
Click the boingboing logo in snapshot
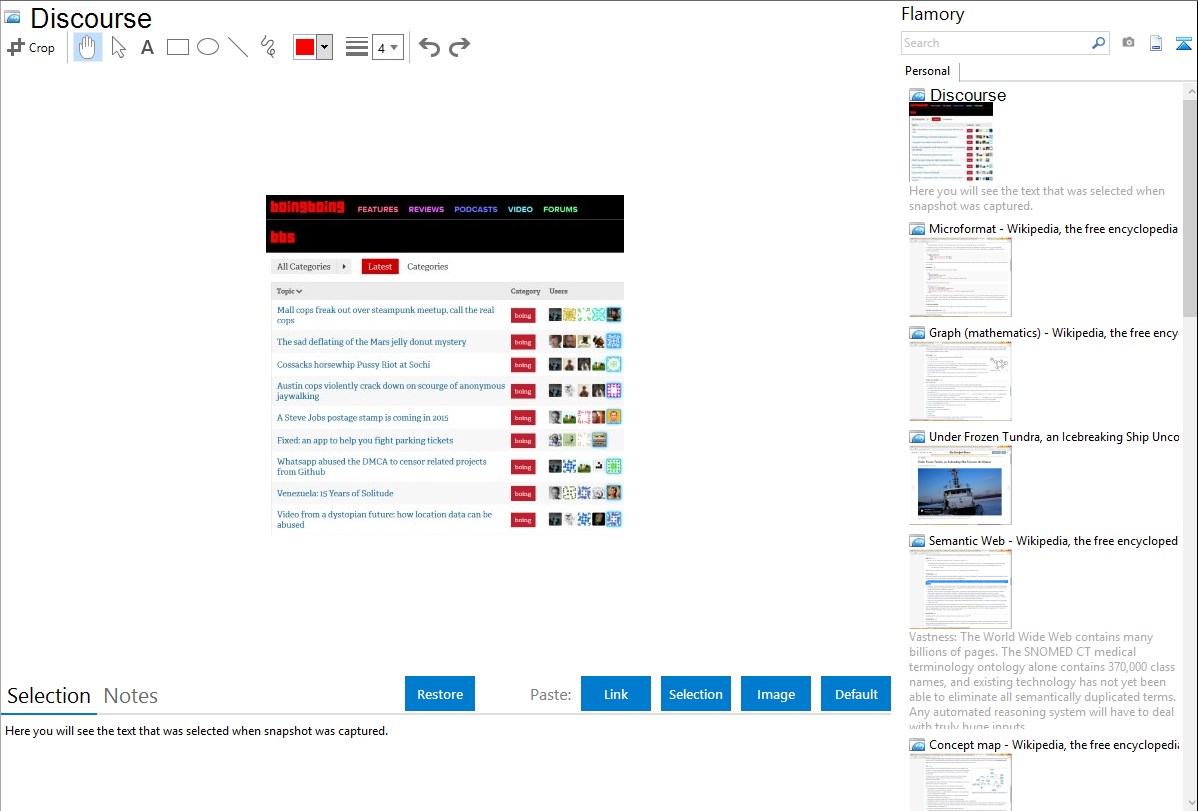click(x=307, y=207)
